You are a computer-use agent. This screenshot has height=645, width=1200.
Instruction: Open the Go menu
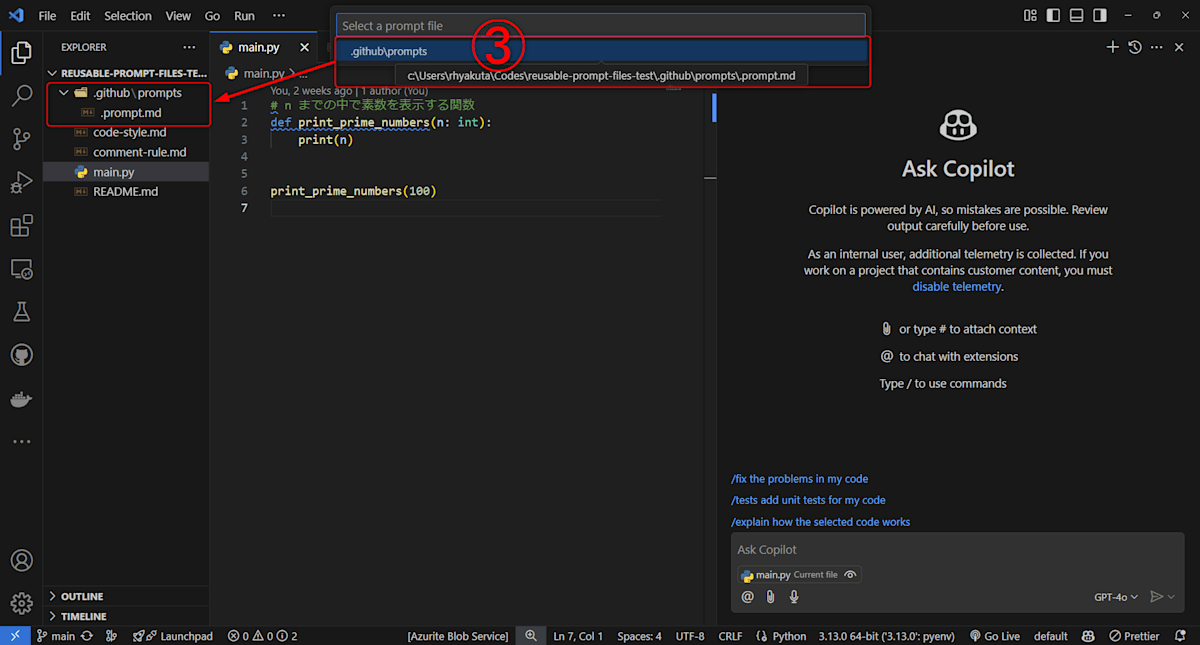click(x=212, y=16)
